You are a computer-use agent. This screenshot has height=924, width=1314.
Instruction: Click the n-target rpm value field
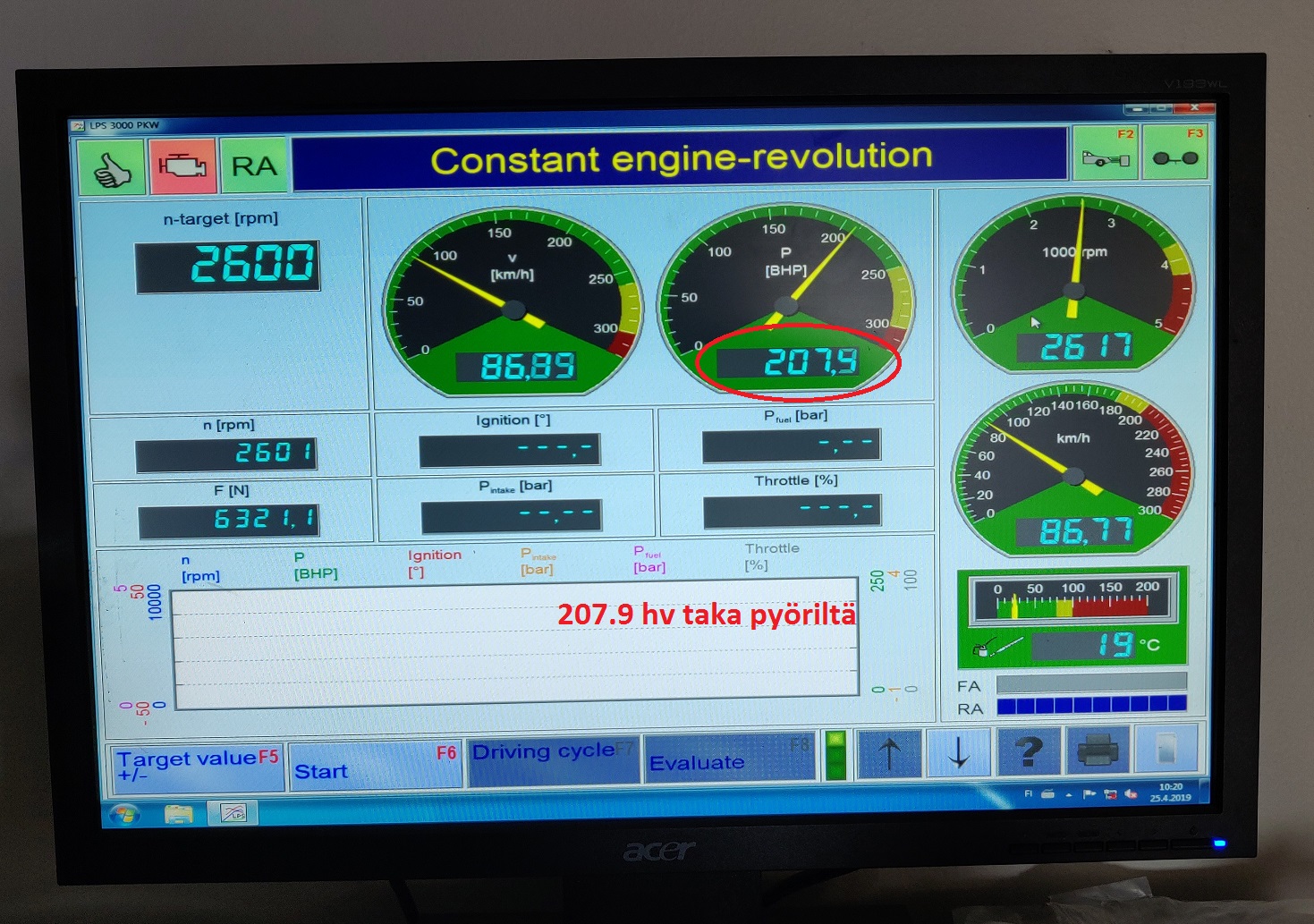[x=228, y=266]
